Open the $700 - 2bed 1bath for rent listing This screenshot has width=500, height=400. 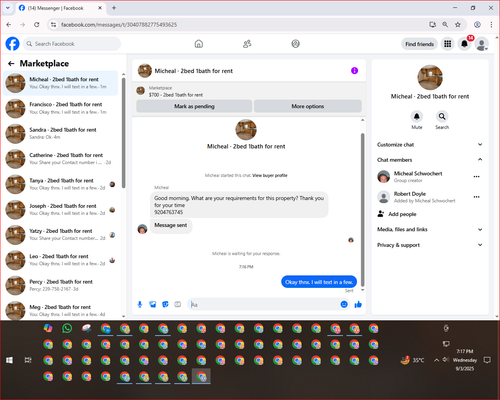click(x=176, y=95)
